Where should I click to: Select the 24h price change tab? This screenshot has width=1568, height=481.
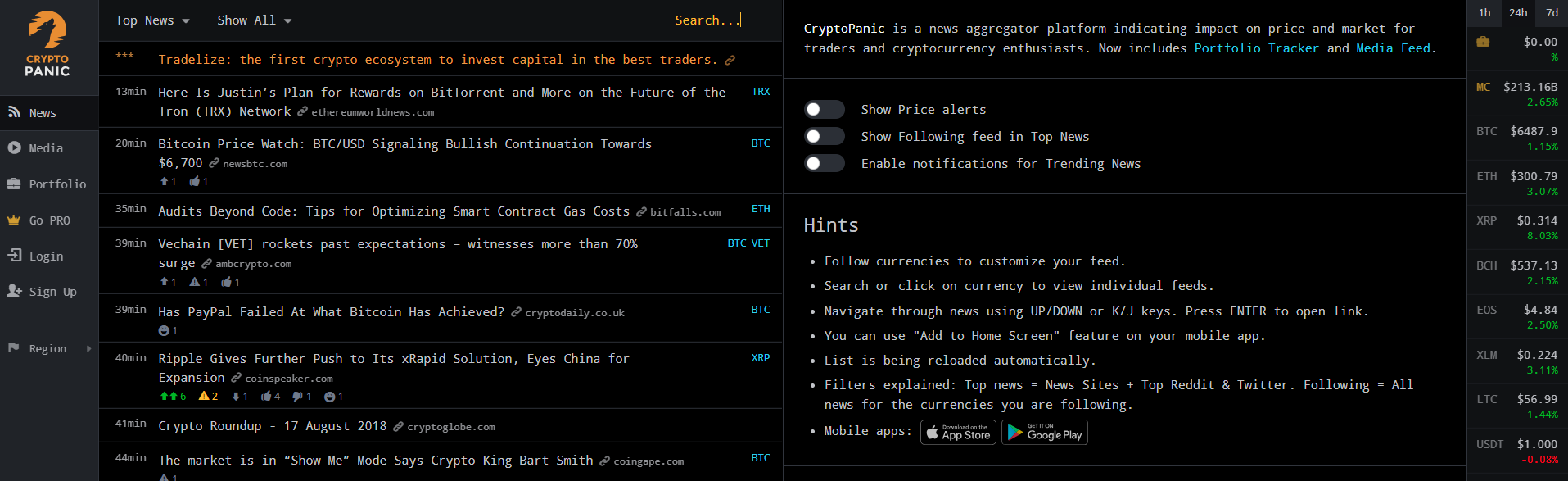(1518, 12)
